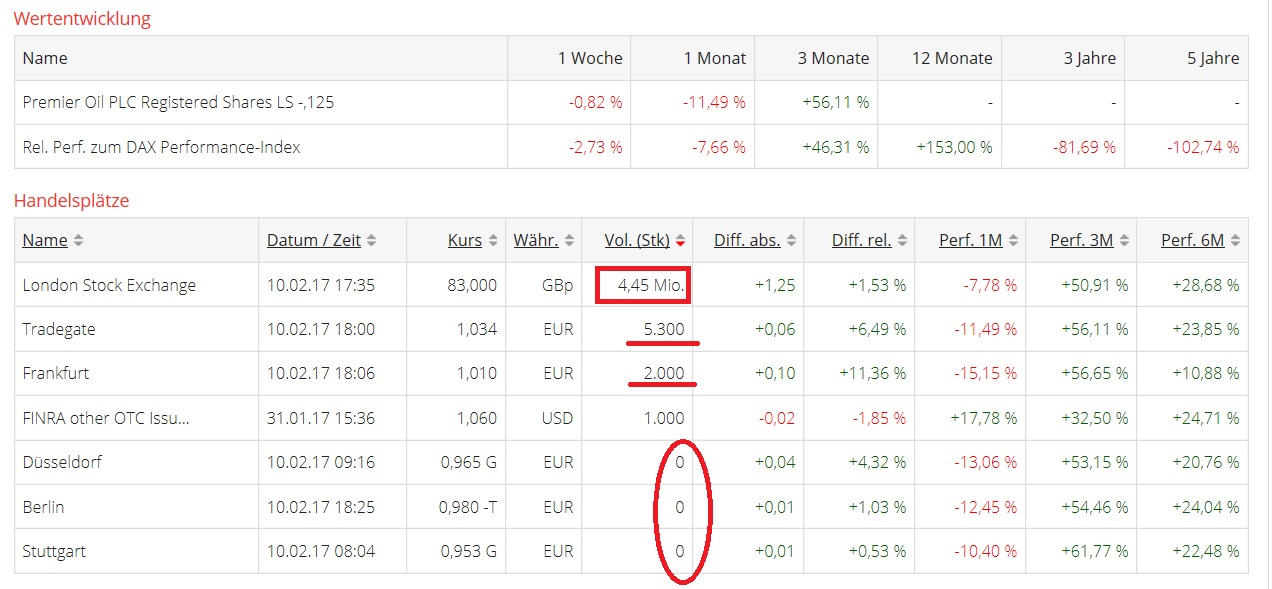Select the Tradegate exchange name
This screenshot has height=589, width=1272.
click(59, 329)
